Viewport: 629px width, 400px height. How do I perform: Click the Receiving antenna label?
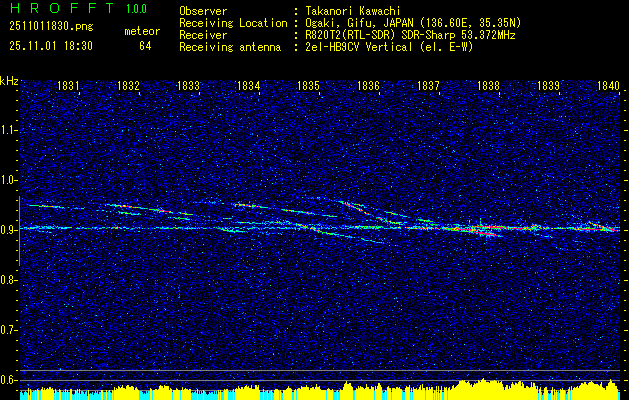pyautogui.click(x=230, y=47)
